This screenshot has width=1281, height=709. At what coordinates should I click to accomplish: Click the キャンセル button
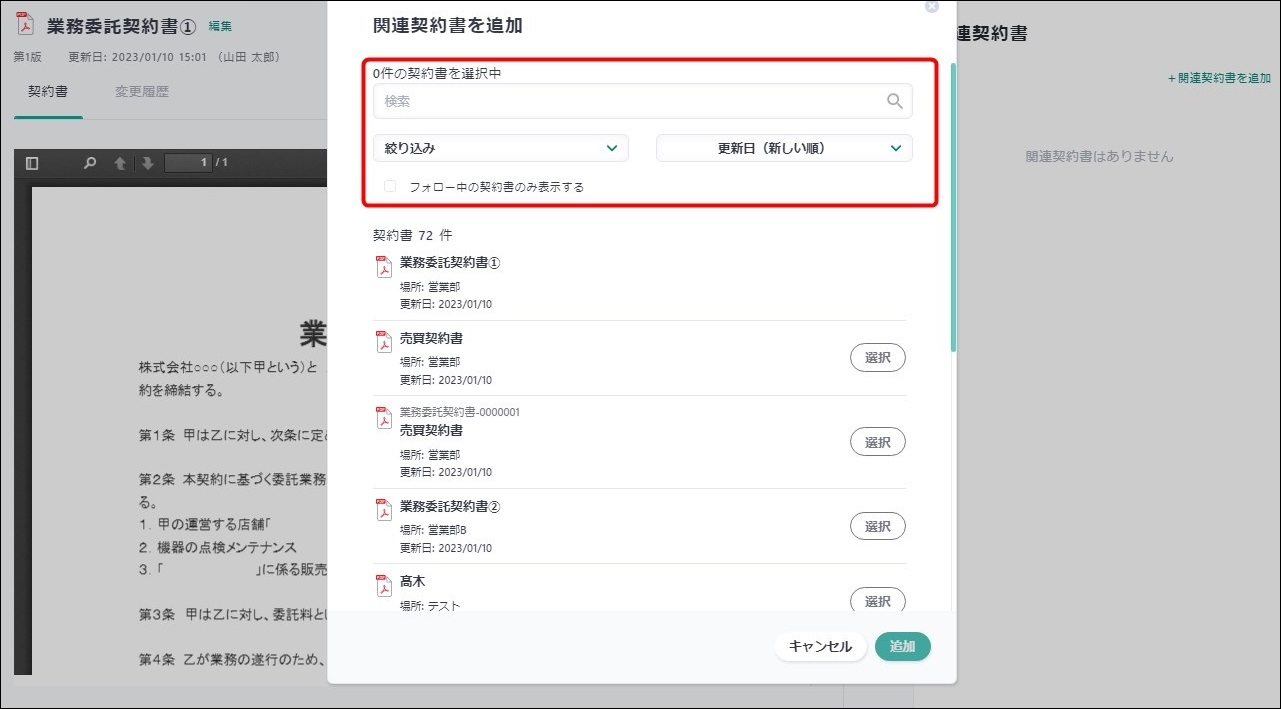click(820, 646)
